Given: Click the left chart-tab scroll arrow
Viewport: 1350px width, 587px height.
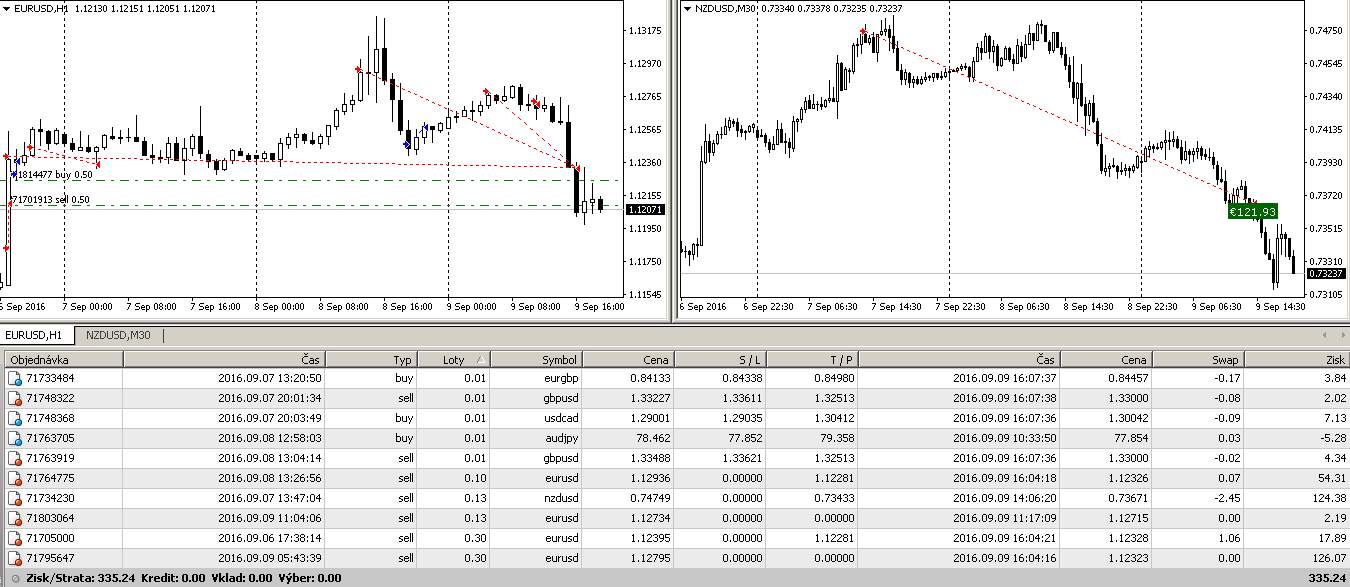Looking at the screenshot, I should coord(1325,336).
